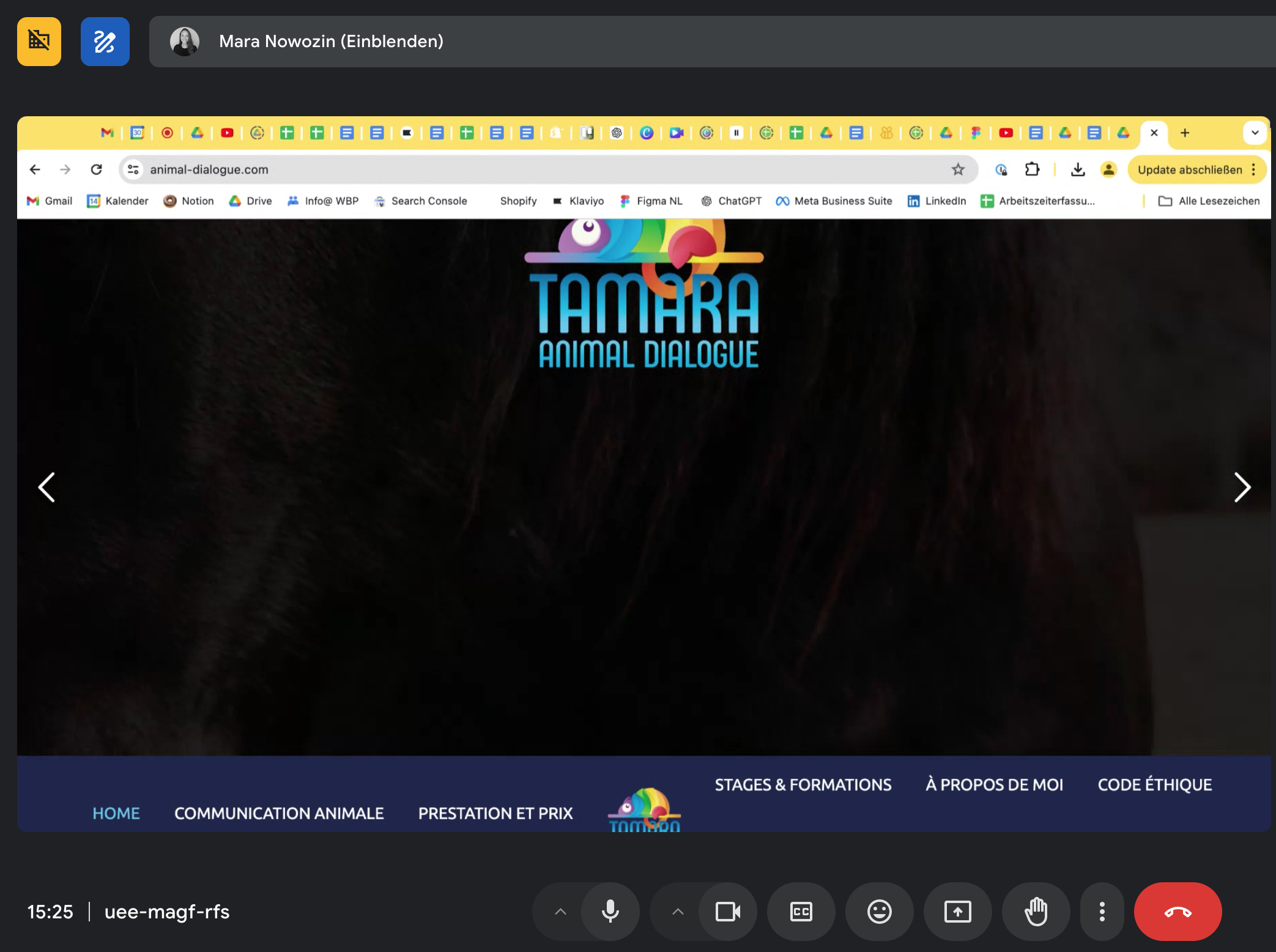Open the Meta Business Suite bookmark

[834, 201]
